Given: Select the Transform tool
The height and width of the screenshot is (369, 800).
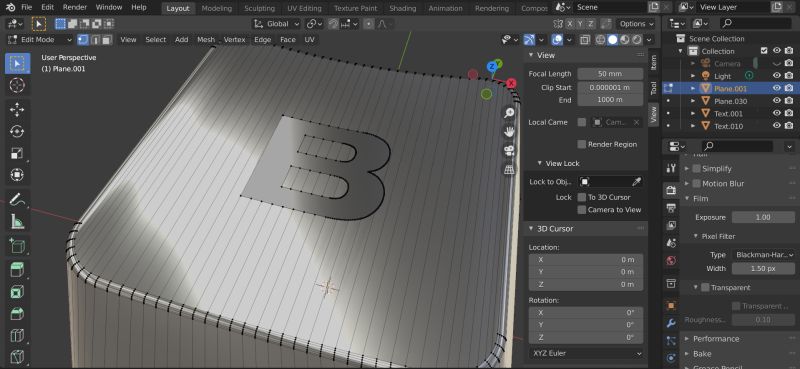Looking at the screenshot, I should [17, 175].
